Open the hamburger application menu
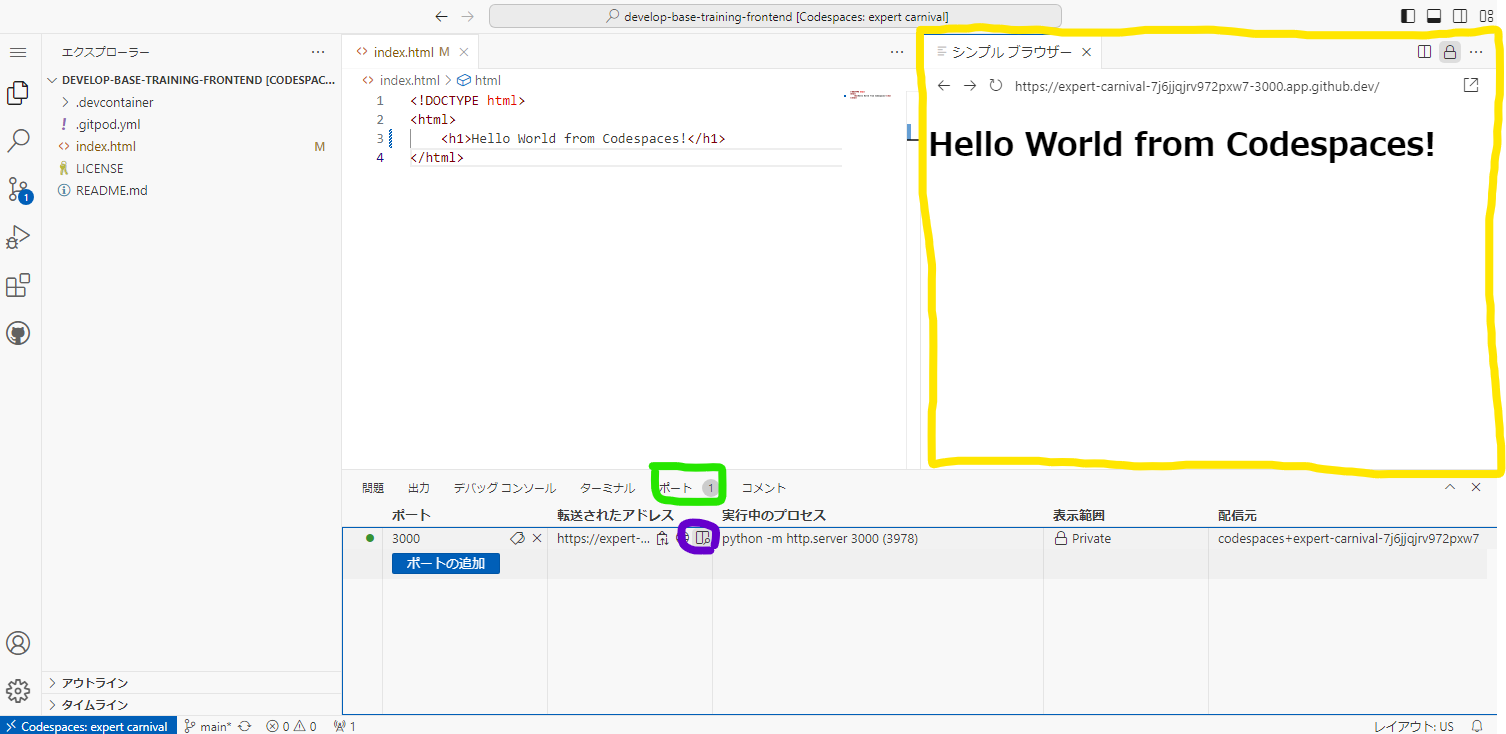Viewport: 1506px width, 734px height. (x=18, y=52)
